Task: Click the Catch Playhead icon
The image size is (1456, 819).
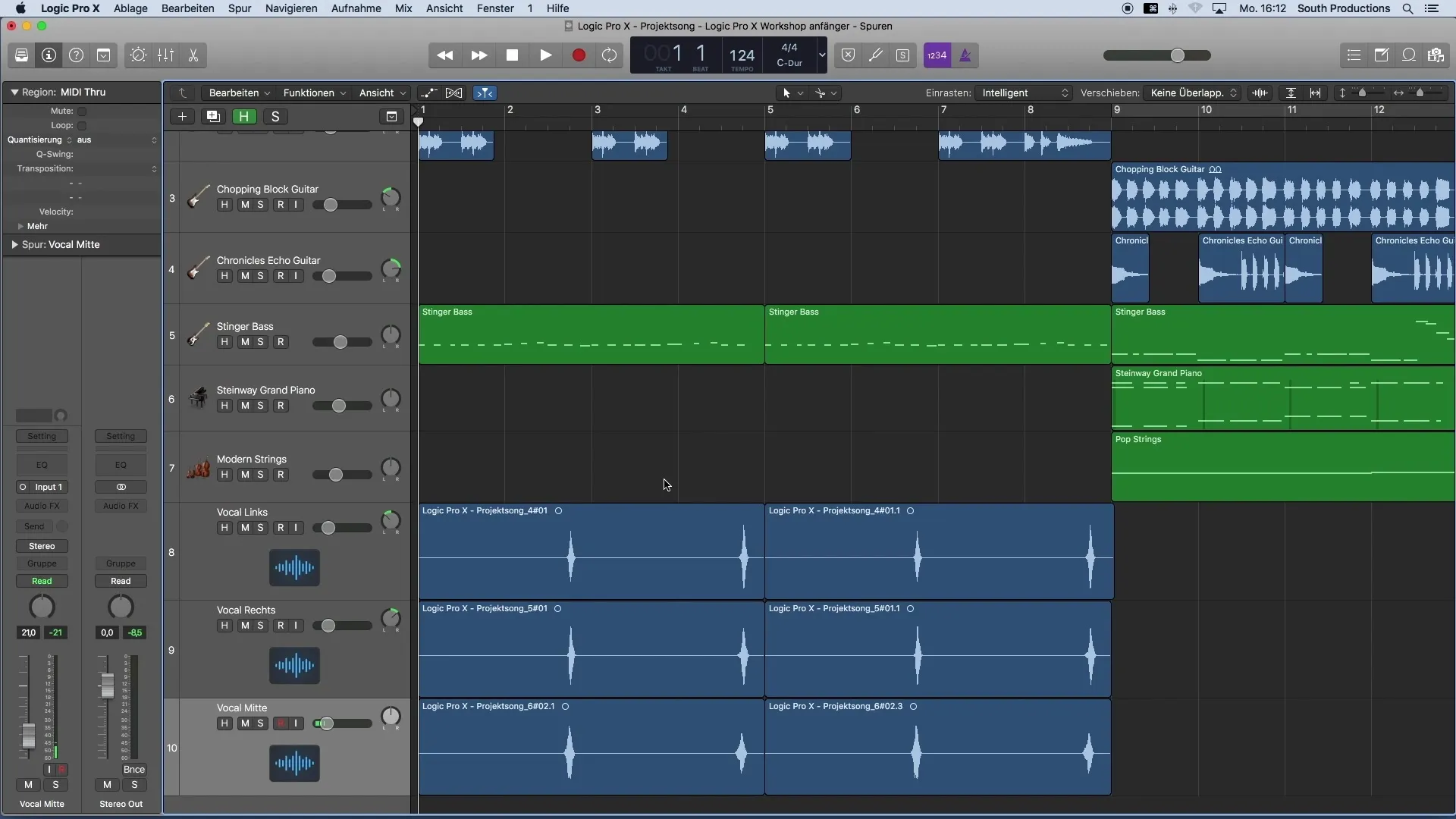Action: click(485, 93)
